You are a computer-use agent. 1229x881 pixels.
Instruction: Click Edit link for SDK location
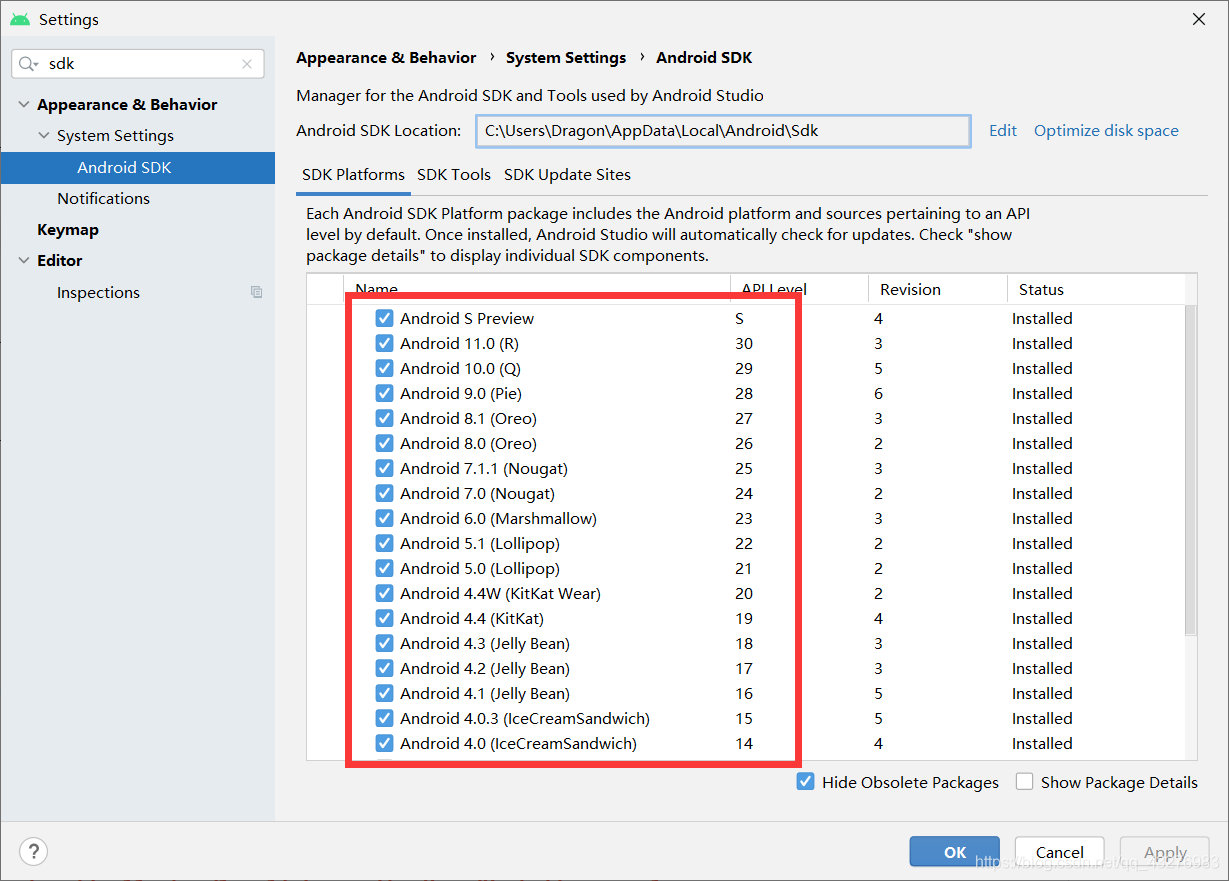pos(1003,130)
